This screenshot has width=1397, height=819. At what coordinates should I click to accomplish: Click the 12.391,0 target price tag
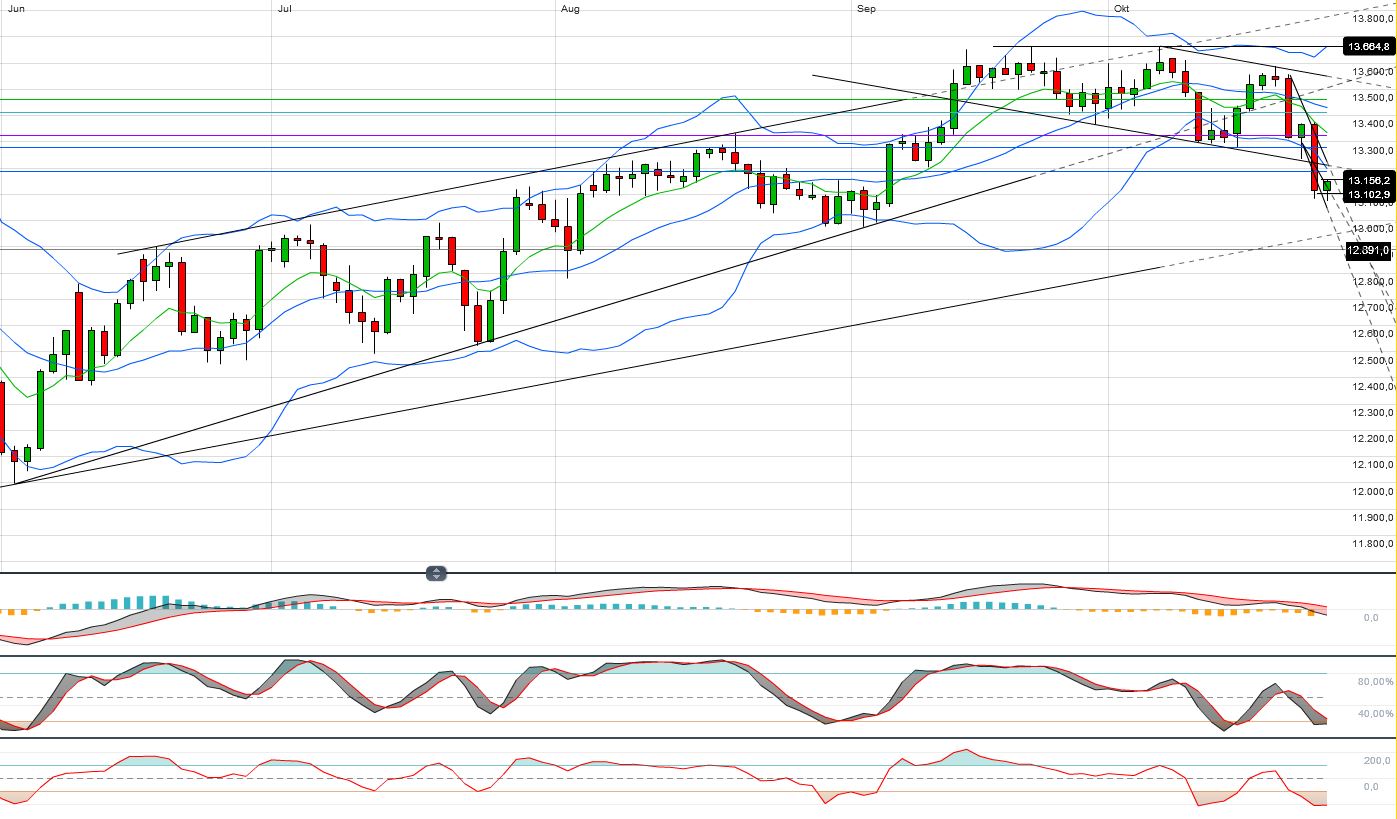coord(1367,252)
